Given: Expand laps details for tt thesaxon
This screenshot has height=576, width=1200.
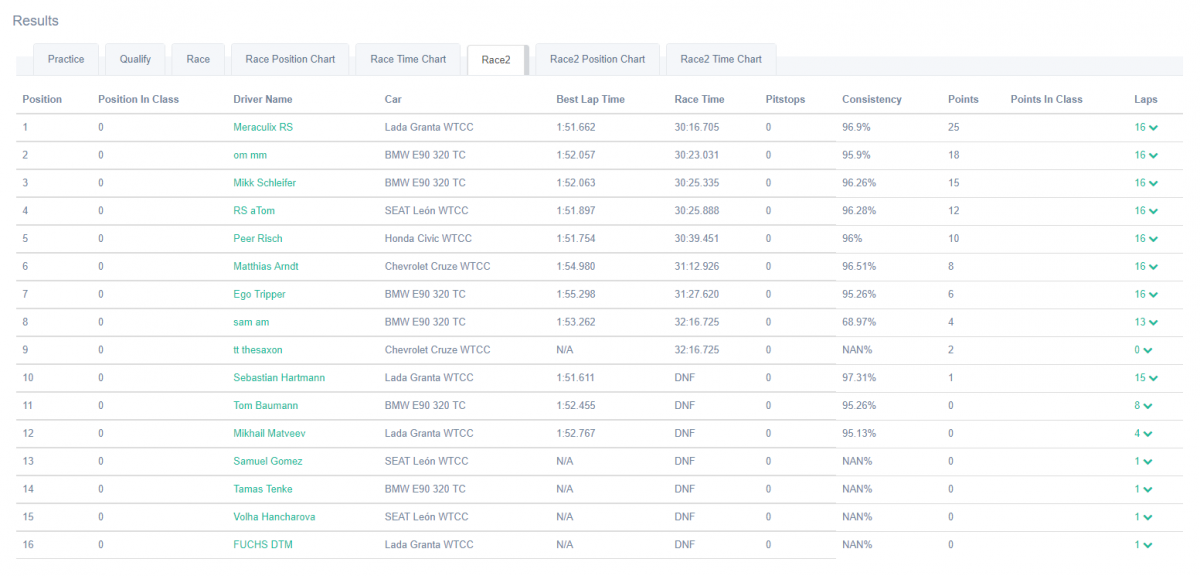Looking at the screenshot, I should click(1146, 350).
